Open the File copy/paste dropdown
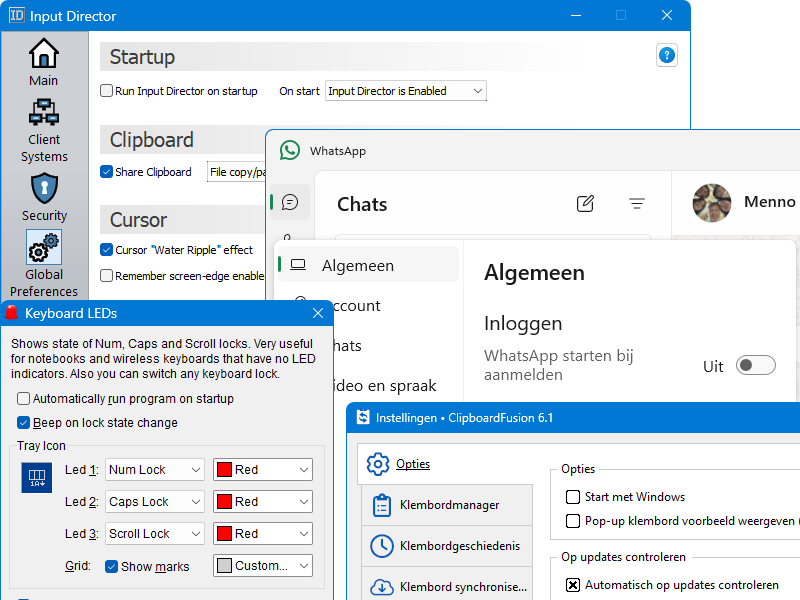The image size is (800, 600). point(237,172)
